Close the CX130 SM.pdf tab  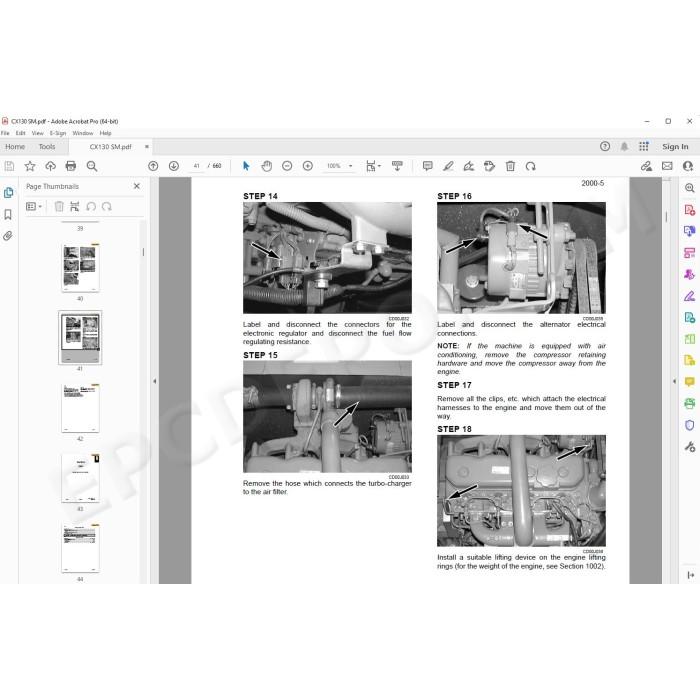(x=146, y=146)
